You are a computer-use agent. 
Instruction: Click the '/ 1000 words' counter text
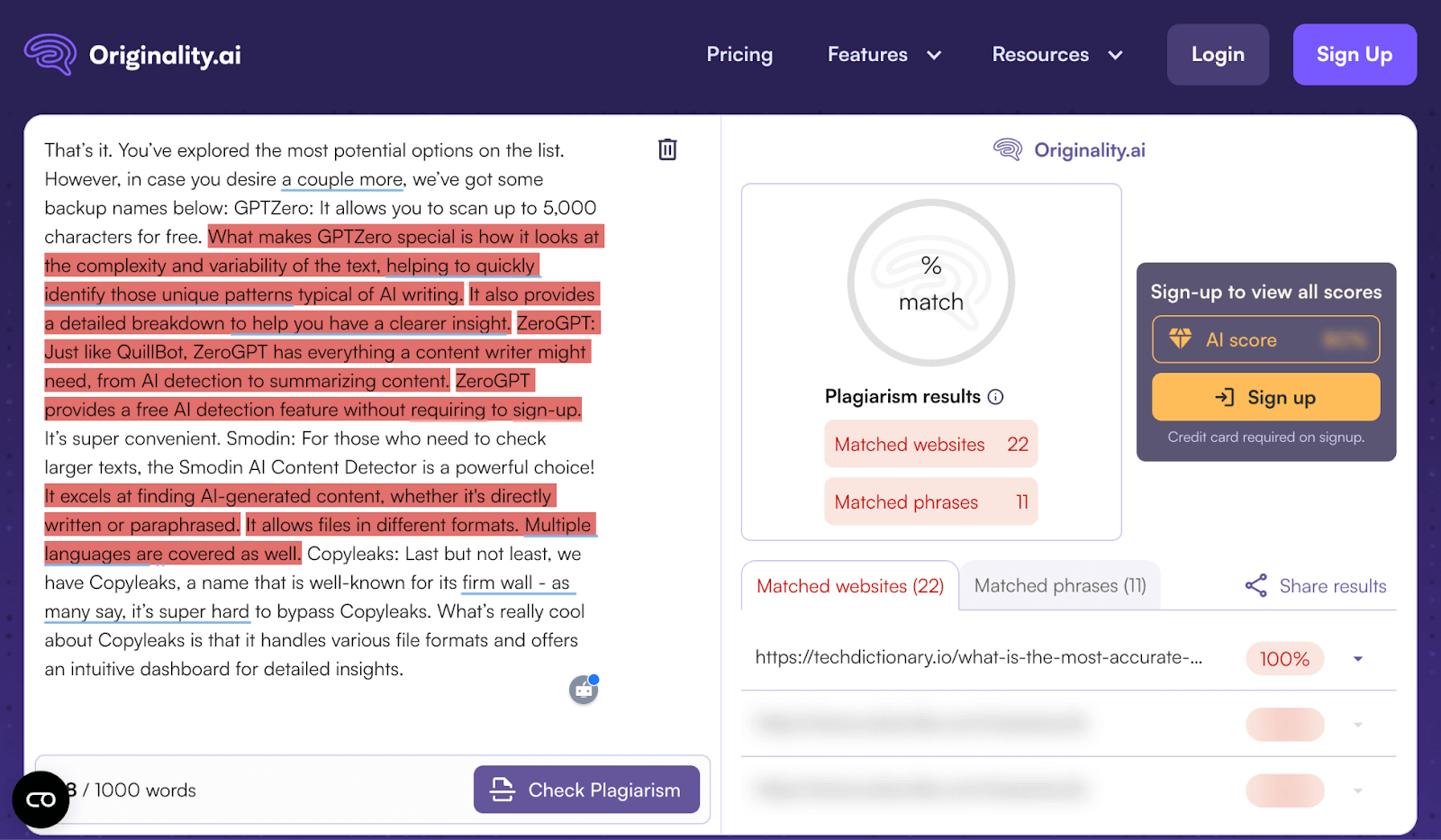point(140,790)
